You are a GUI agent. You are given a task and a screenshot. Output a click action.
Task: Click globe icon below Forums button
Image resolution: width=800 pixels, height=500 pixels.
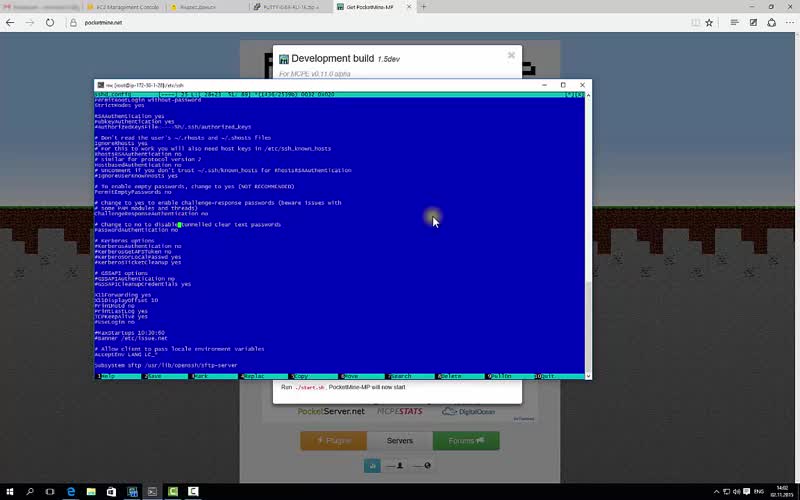(x=427, y=465)
